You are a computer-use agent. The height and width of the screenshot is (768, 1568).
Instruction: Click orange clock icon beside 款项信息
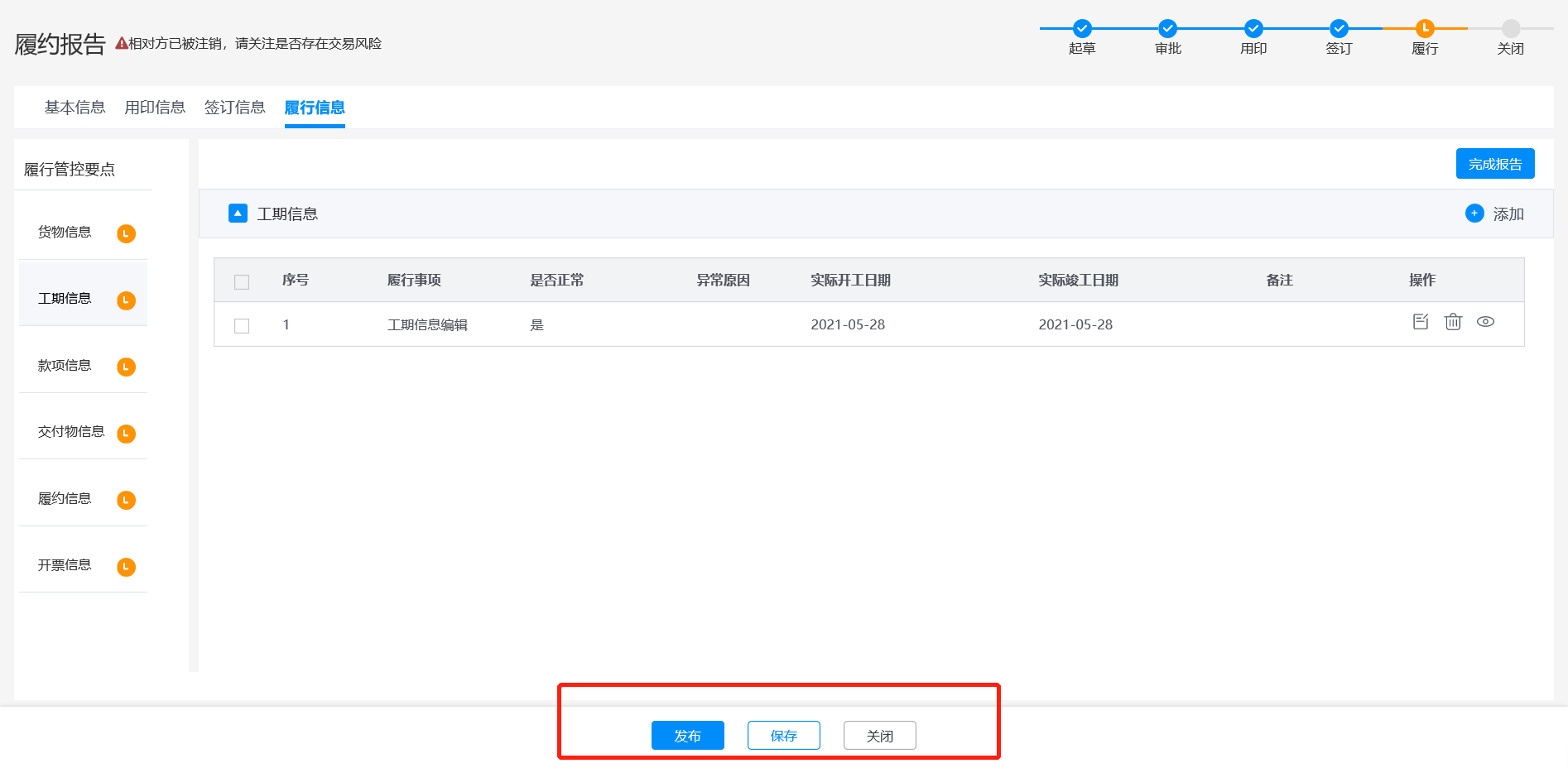pos(126,367)
